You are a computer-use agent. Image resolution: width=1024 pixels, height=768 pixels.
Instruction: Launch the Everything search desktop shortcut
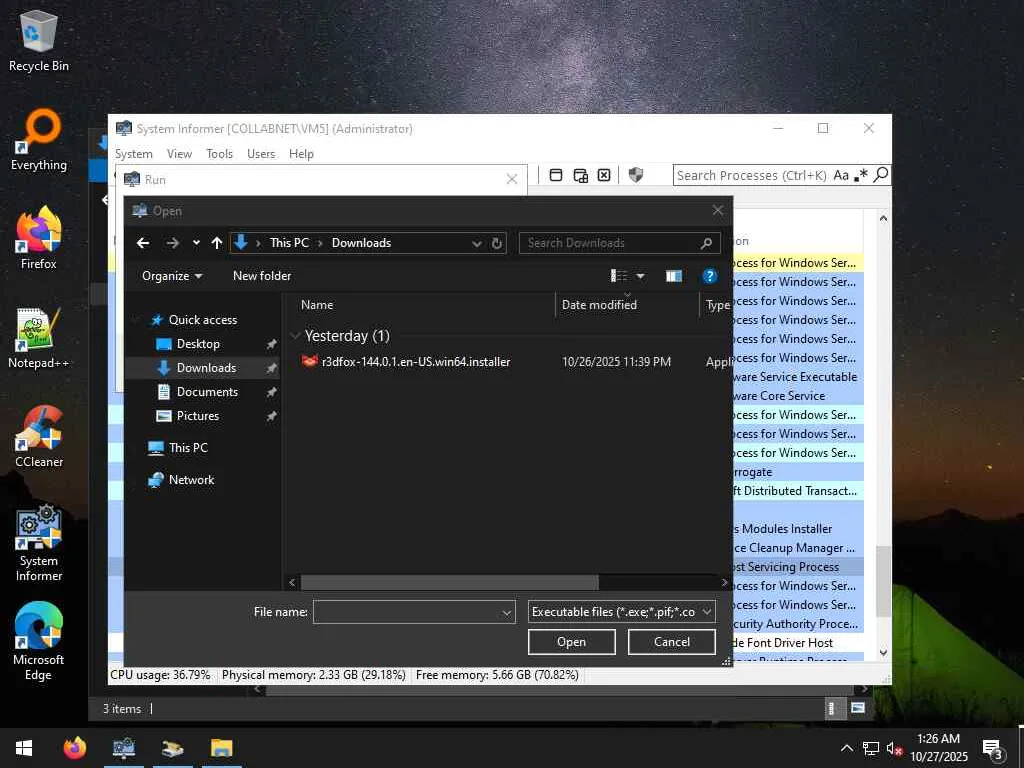click(39, 140)
